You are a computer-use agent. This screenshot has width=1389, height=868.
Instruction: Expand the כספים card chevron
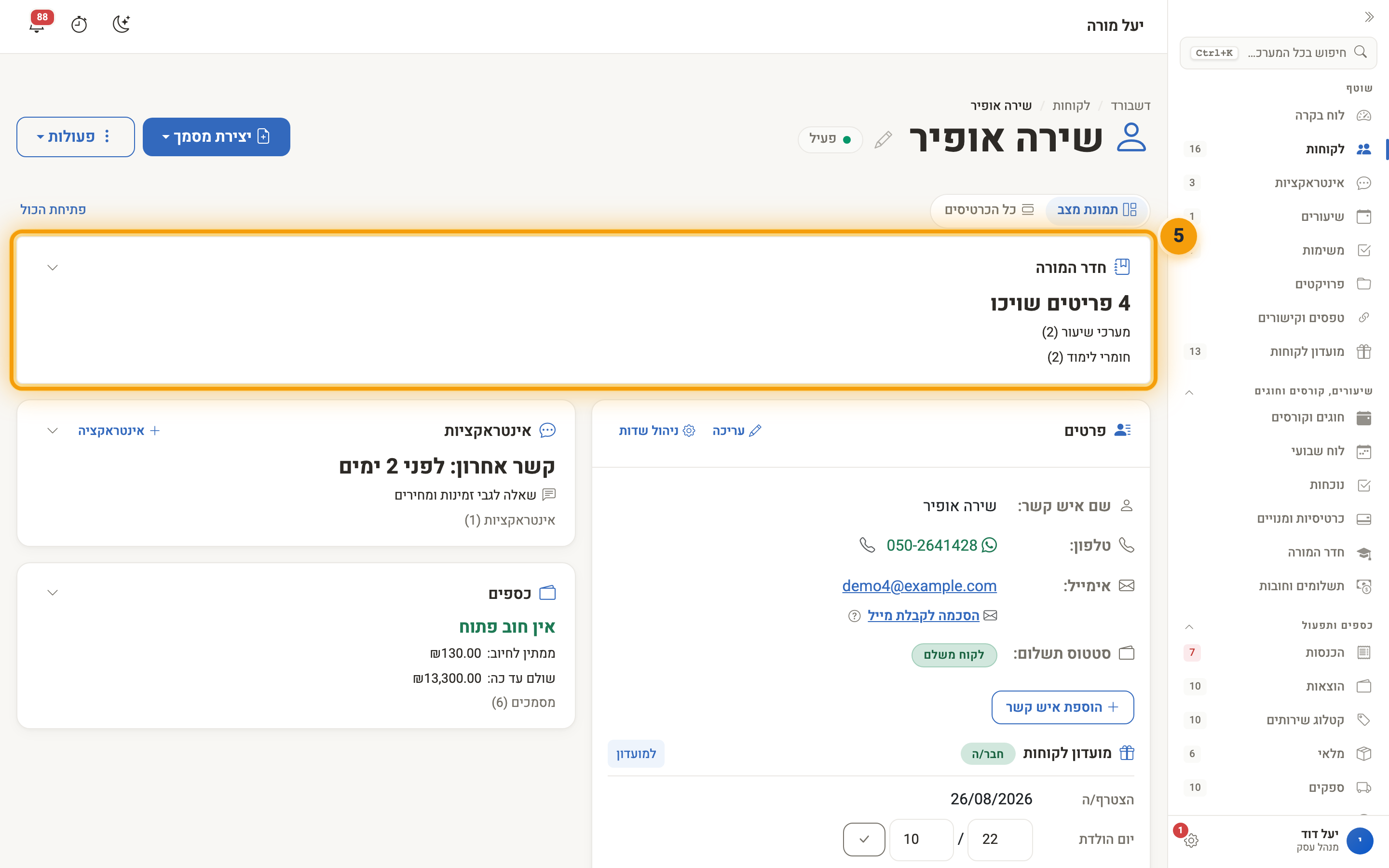[52, 593]
